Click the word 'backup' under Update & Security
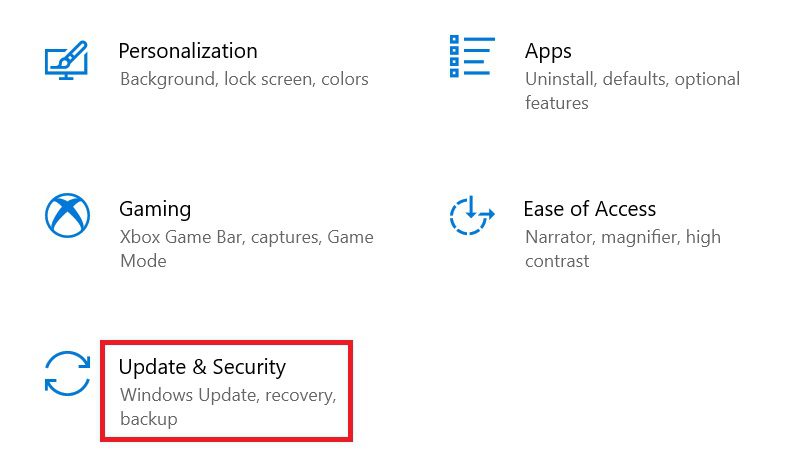Image resolution: width=809 pixels, height=469 pixels. click(149, 418)
